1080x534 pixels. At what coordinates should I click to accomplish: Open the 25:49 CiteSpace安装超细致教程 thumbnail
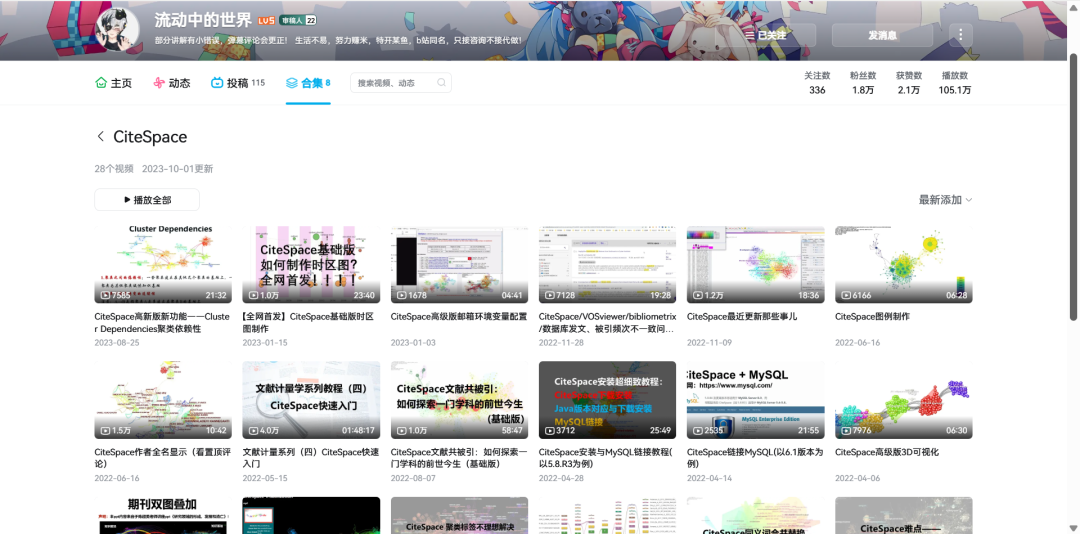tap(608, 400)
